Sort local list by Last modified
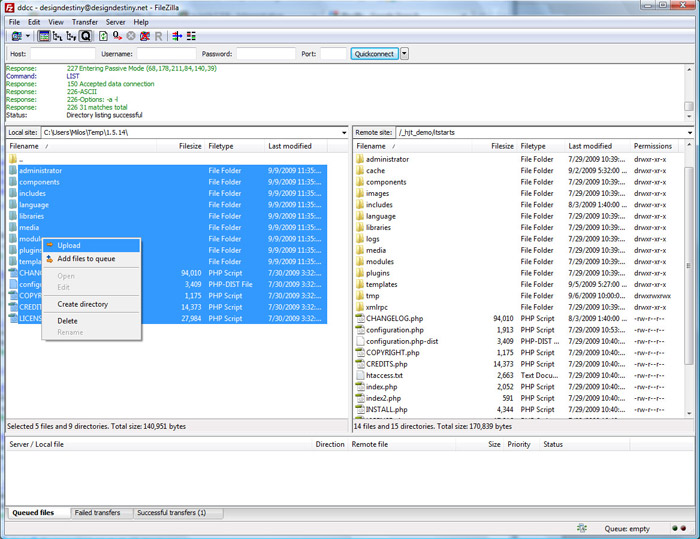This screenshot has width=700, height=539. (296, 146)
